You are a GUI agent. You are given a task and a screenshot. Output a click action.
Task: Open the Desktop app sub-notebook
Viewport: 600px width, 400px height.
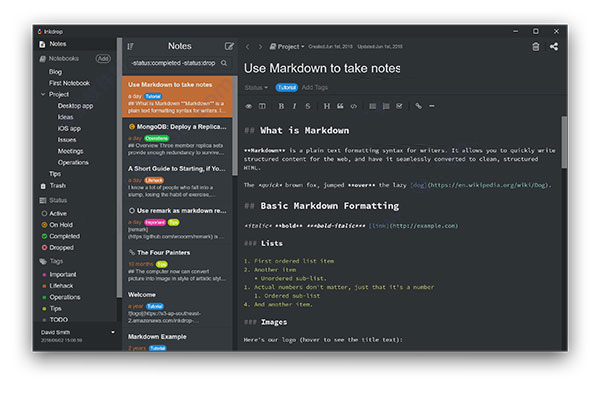75,106
